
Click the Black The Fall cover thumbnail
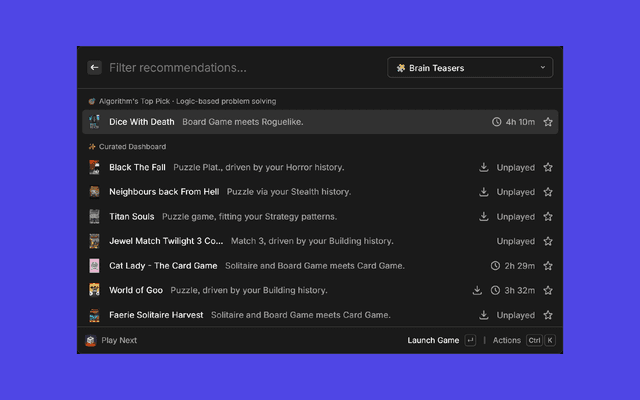coord(94,167)
